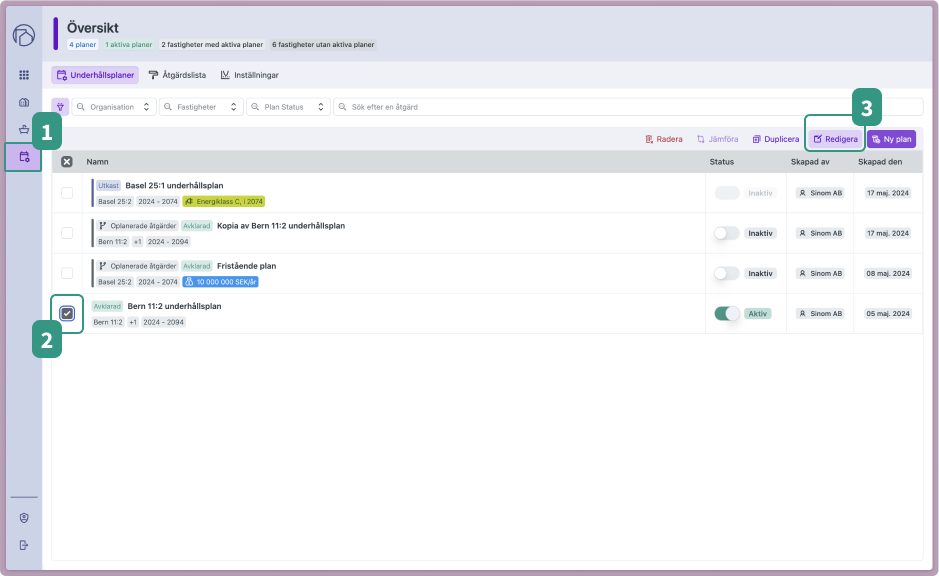Viewport: 939px width, 576px height.
Task: Focus the 'Sök efter en åtgärd' search field
Action: point(628,107)
